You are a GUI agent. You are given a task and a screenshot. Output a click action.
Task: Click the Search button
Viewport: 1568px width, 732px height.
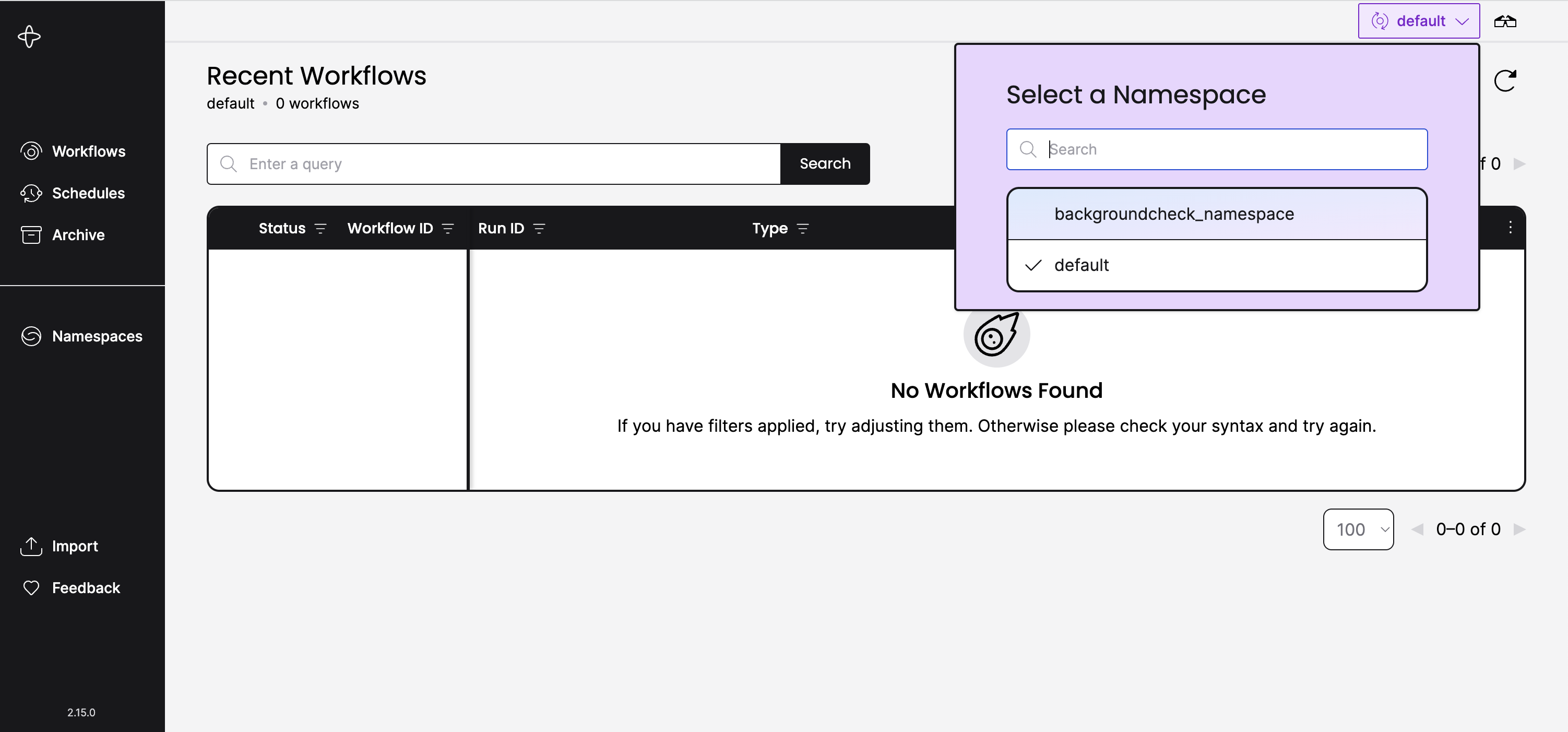[825, 163]
